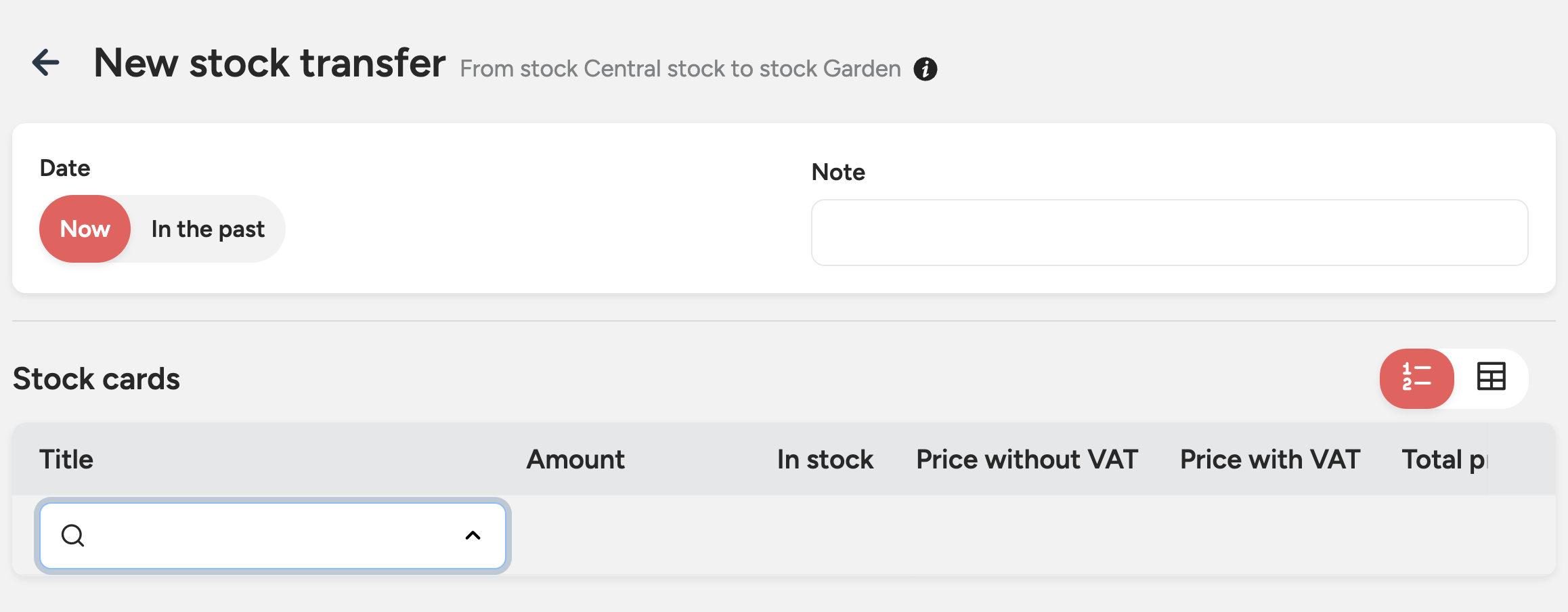Click the Price with VAT header
Screen dimensions: 1568x612
pyautogui.click(x=1269, y=460)
